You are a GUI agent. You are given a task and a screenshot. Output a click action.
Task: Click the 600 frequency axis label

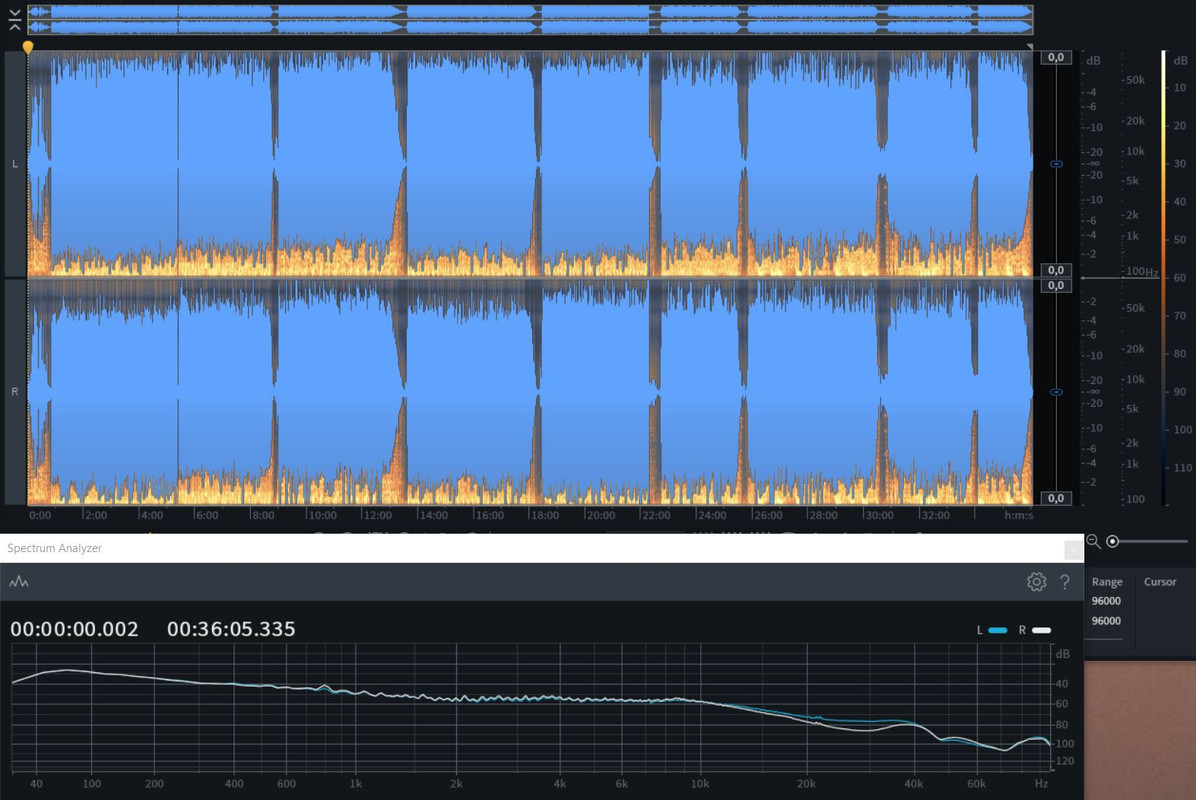[x=286, y=783]
